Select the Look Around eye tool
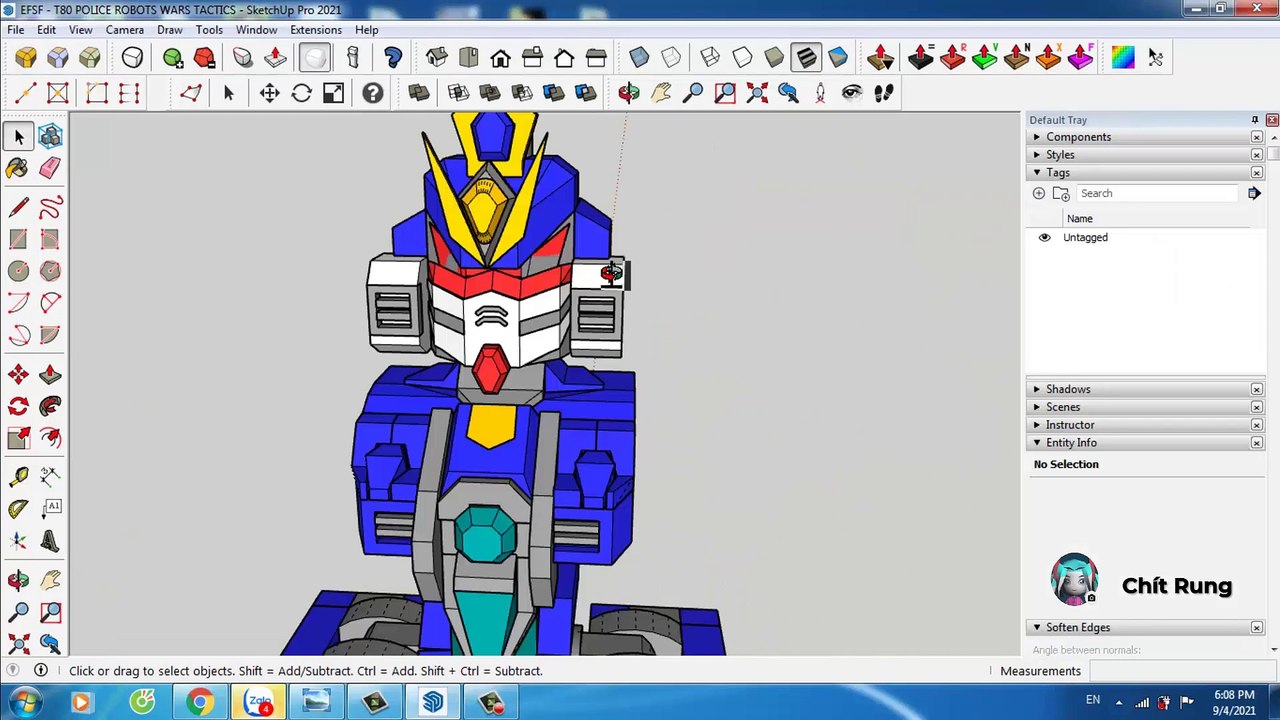This screenshot has height=720, width=1280. pyautogui.click(x=852, y=93)
